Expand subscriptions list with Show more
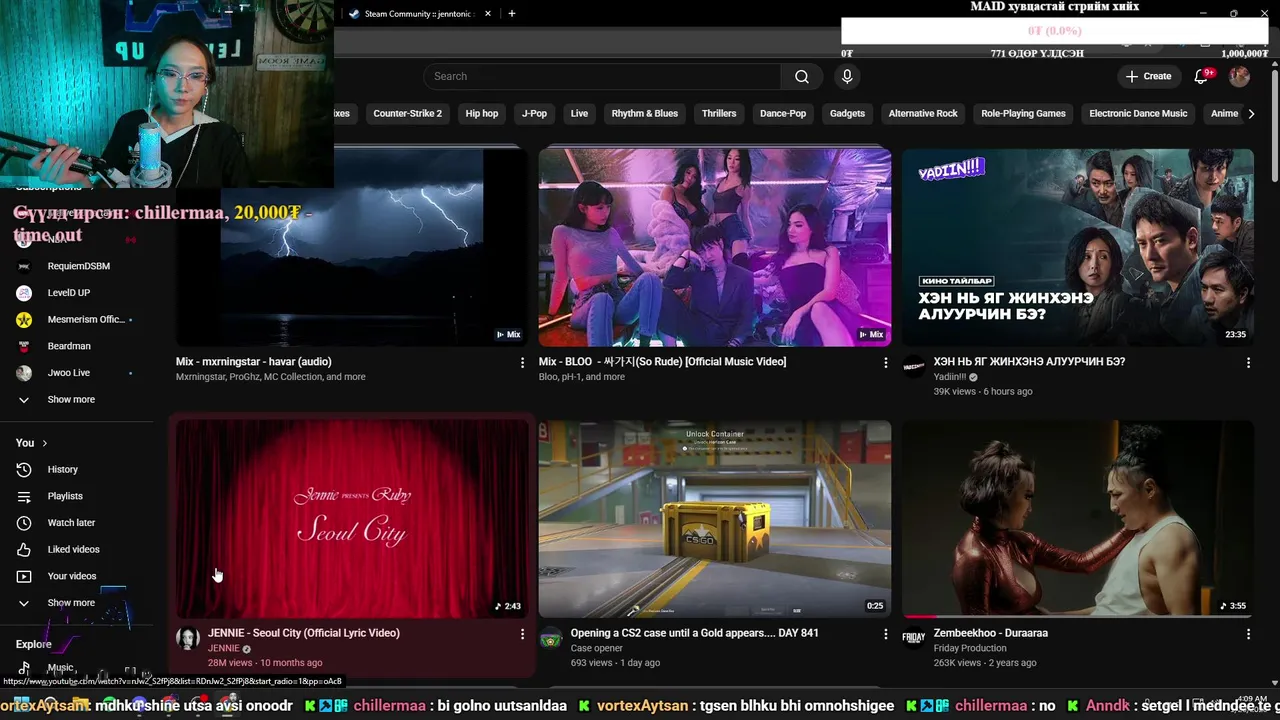This screenshot has height=720, width=1280. 78,400
